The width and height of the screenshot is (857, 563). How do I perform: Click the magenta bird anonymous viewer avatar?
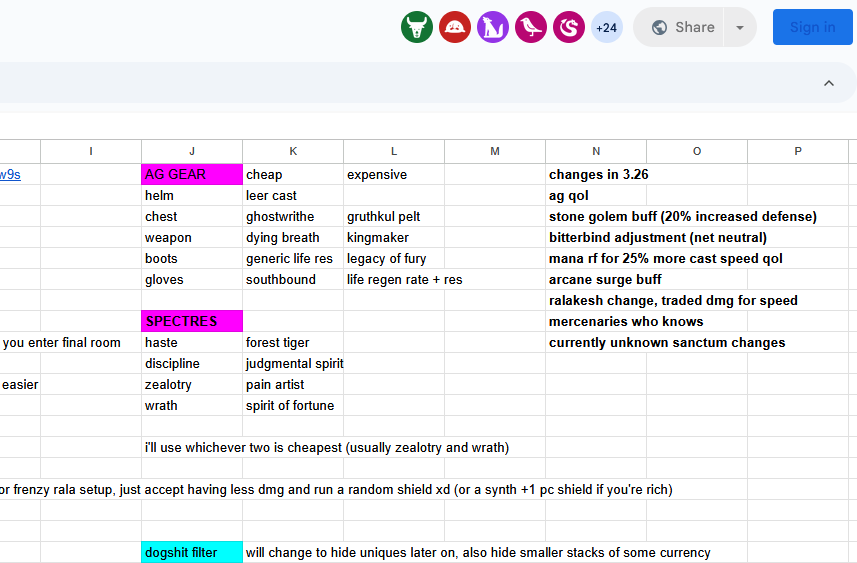pos(531,27)
